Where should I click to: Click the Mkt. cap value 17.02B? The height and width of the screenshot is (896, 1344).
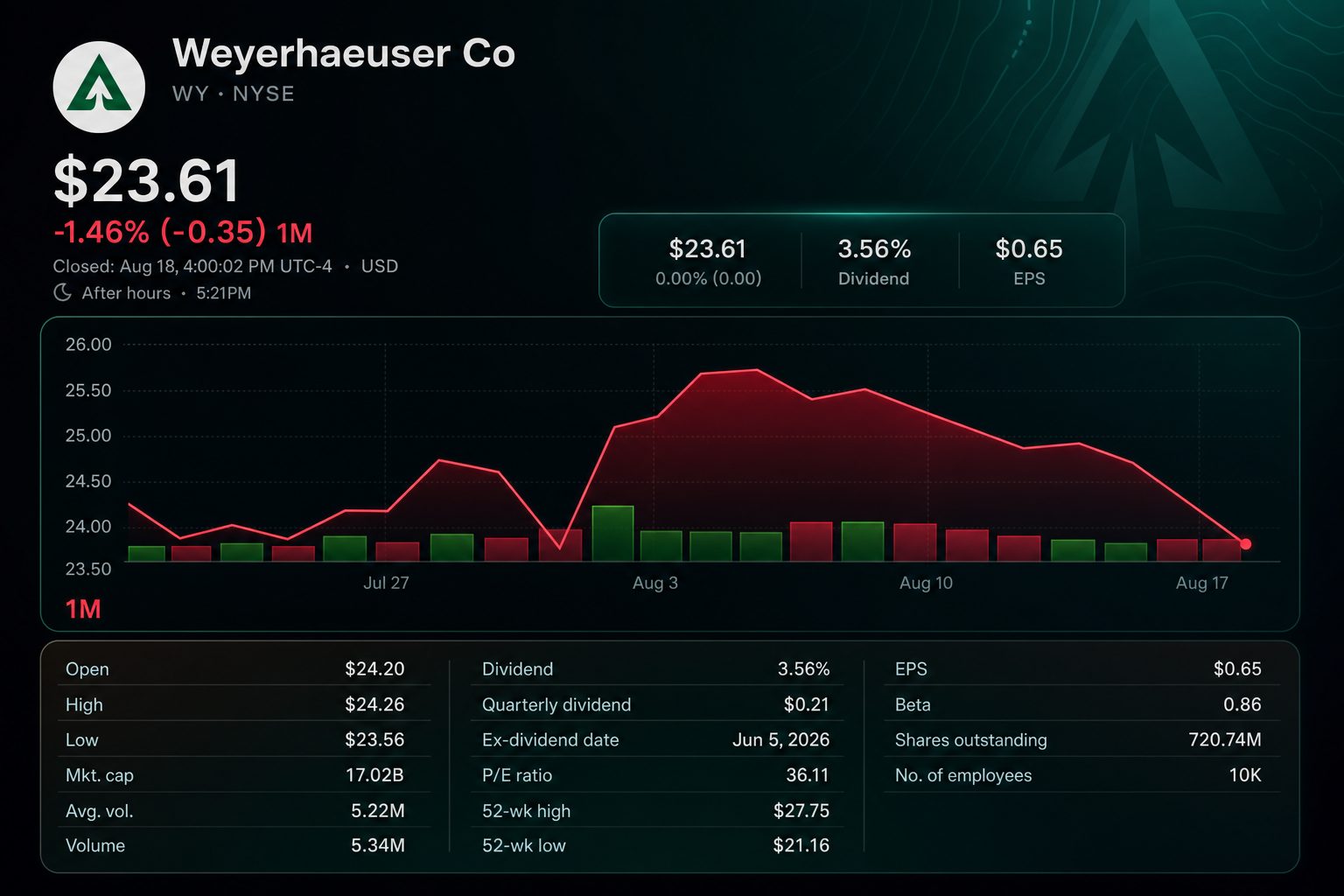point(375,775)
